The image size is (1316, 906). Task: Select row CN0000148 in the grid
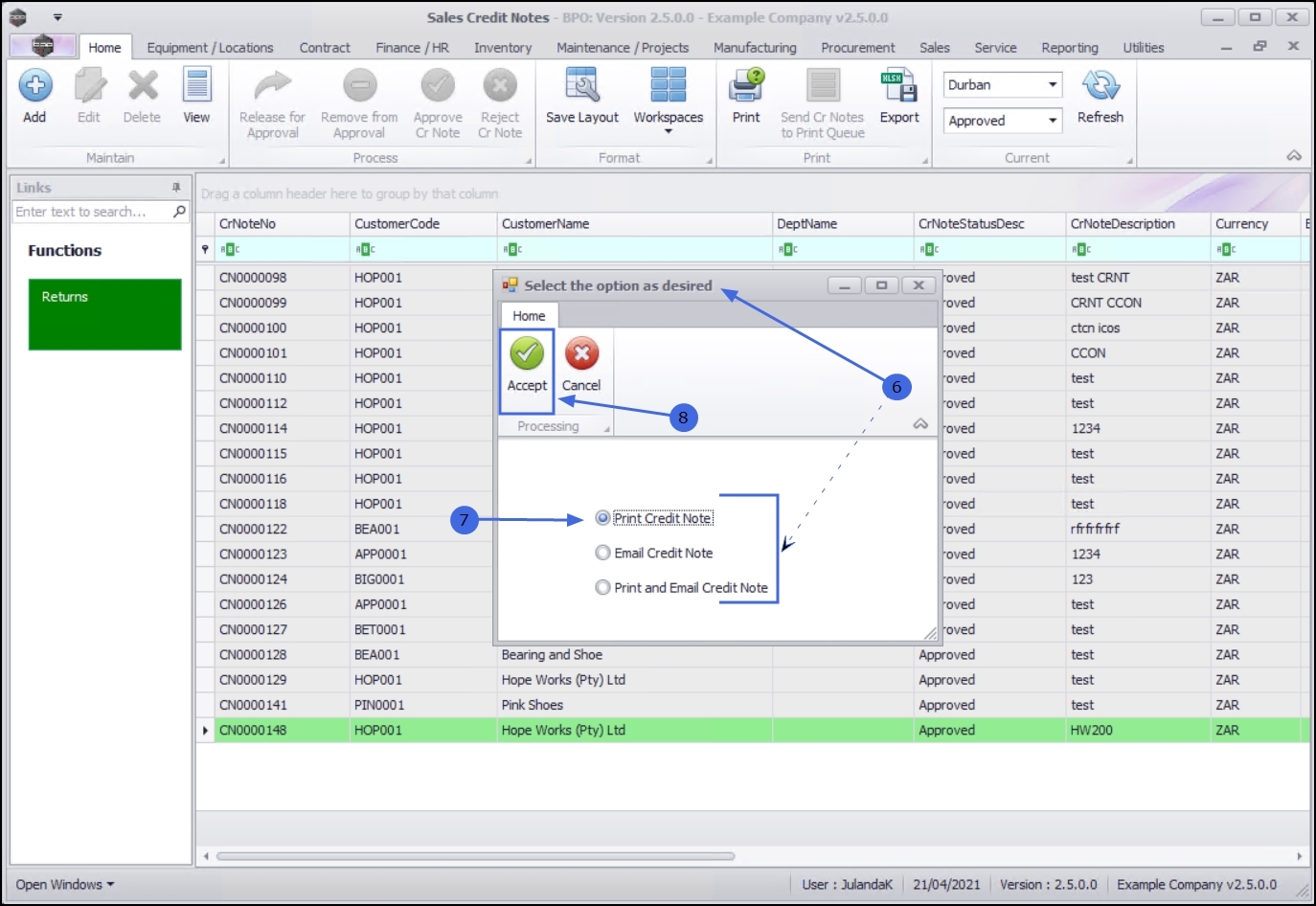[753, 730]
